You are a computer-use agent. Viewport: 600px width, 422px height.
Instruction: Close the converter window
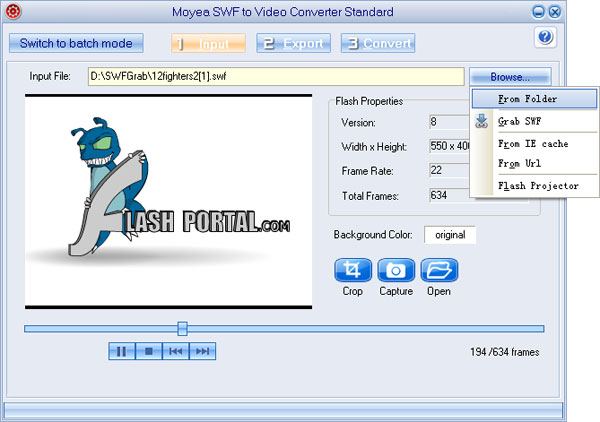(554, 12)
